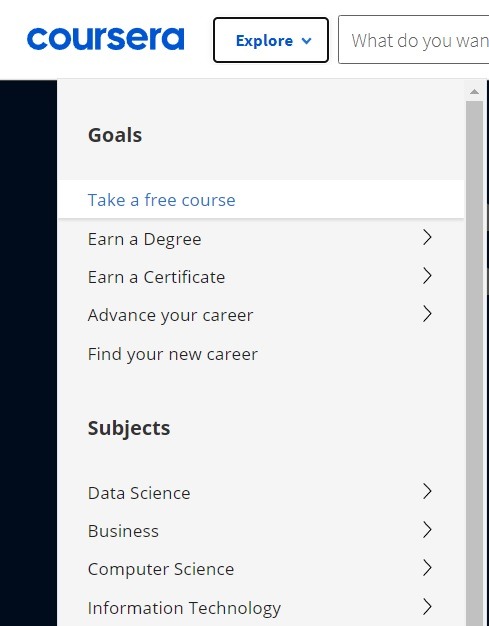Expand Advance your career chevron arrow
489x626 pixels.
click(427, 314)
